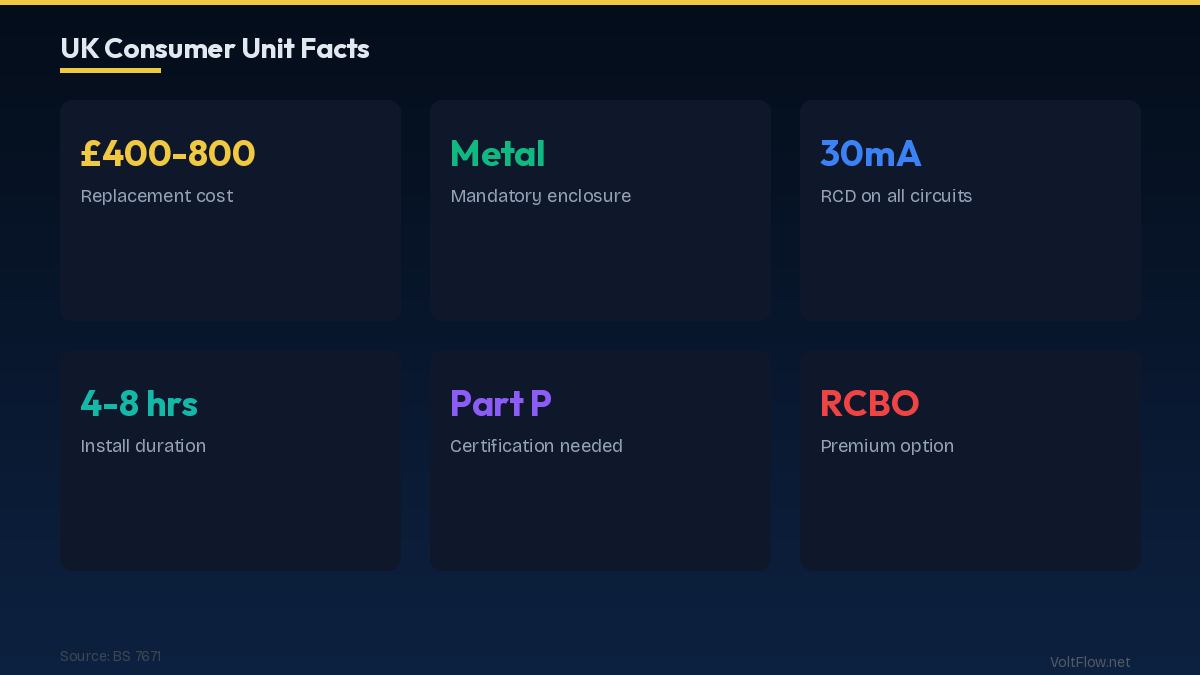Screen dimensions: 1200x675
Task: Select the red RCBO heading
Action: point(869,404)
